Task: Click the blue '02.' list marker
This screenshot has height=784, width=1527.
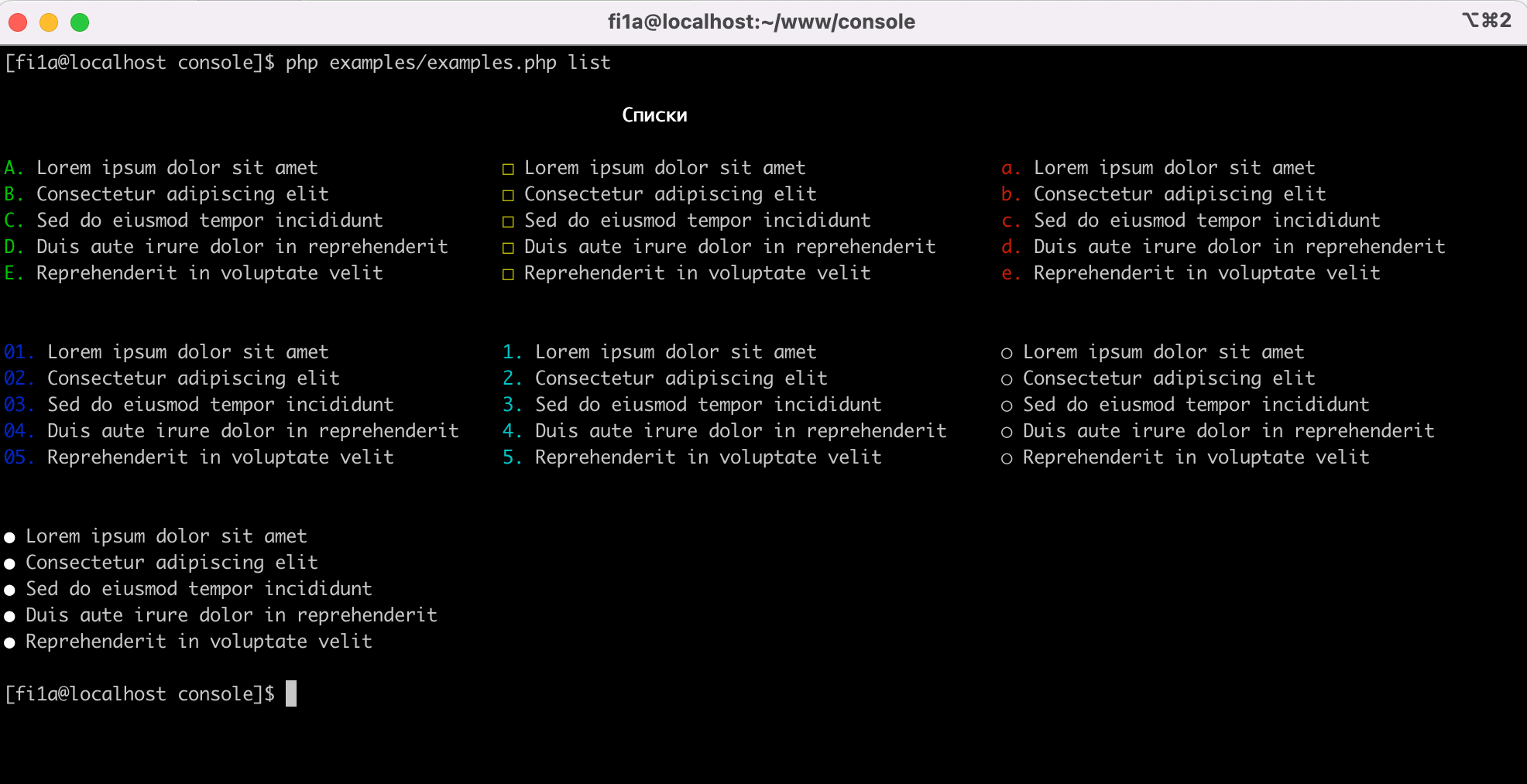Action: click(x=19, y=378)
